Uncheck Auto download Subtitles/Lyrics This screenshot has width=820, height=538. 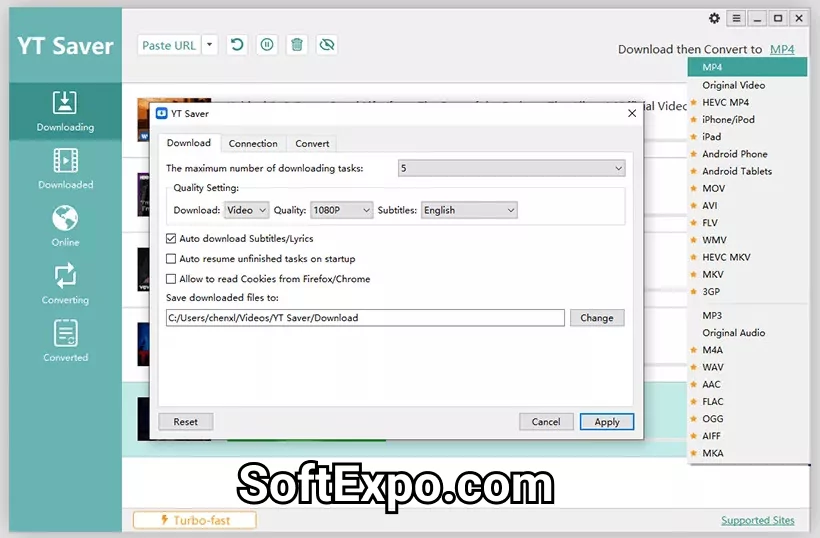pos(171,238)
